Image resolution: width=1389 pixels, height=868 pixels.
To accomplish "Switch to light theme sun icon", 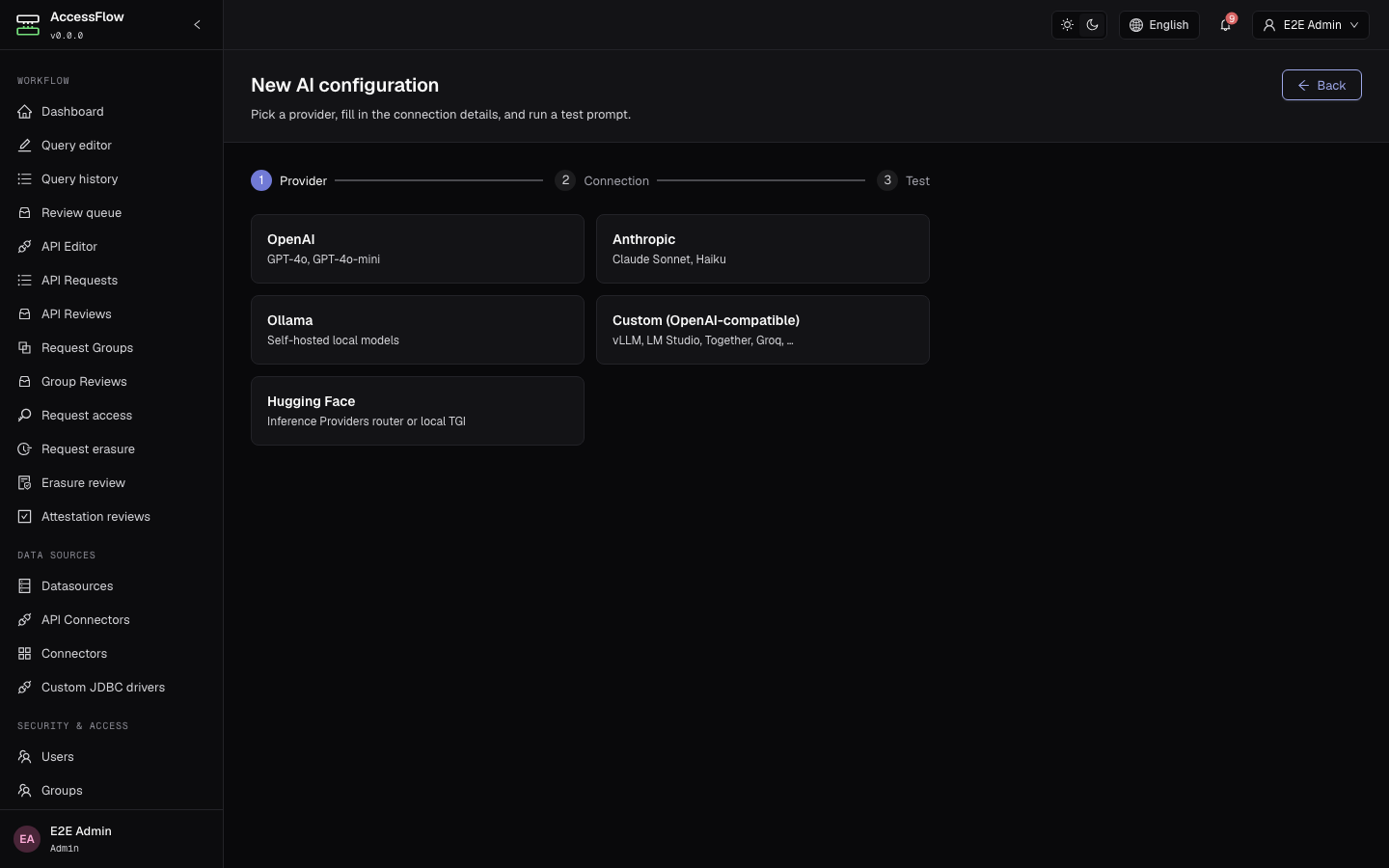I will (1067, 25).
